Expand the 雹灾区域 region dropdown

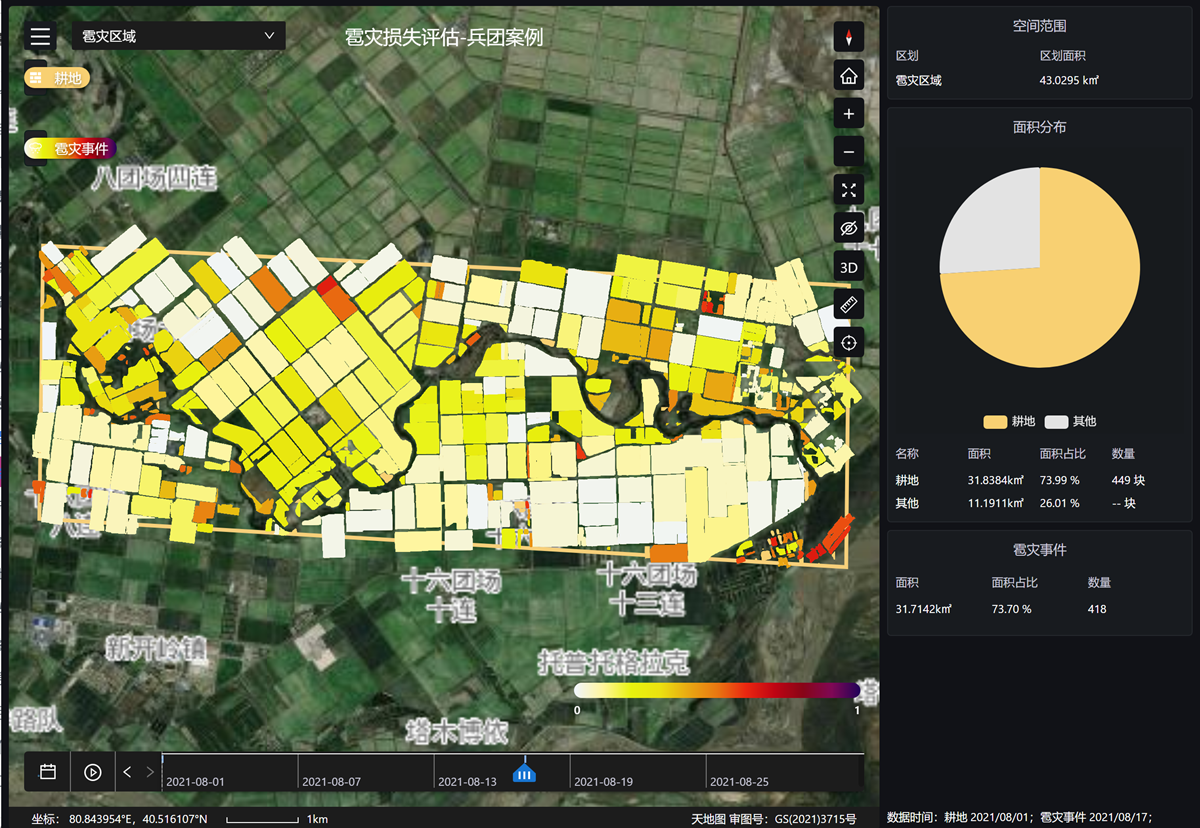(179, 36)
